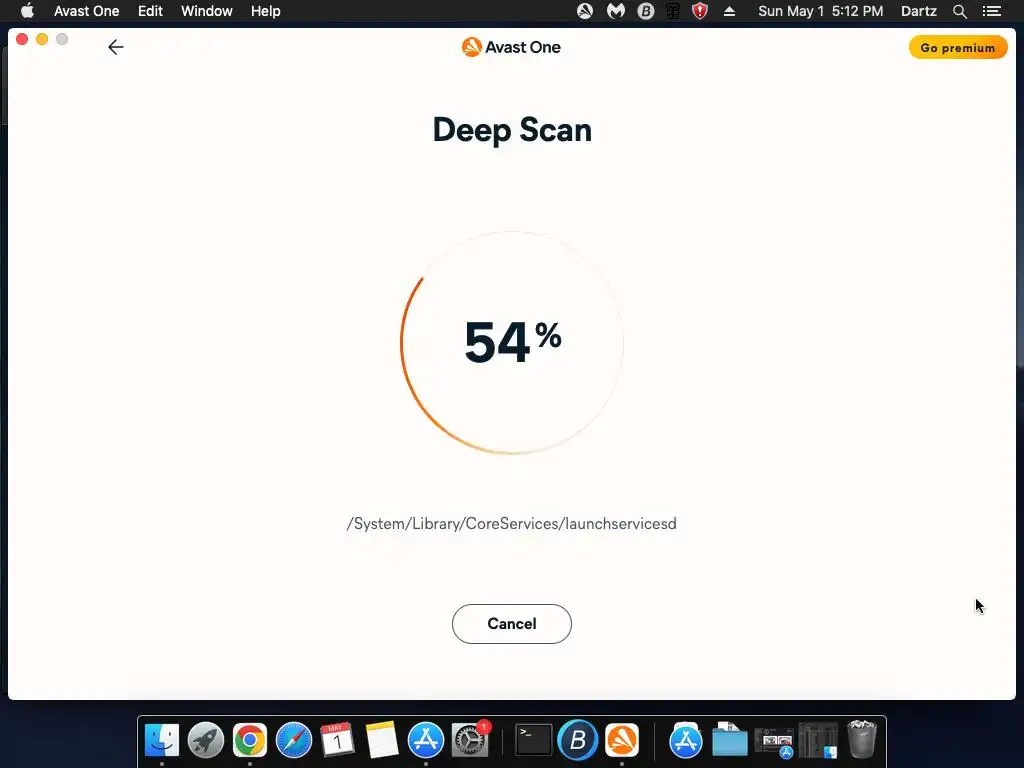Open Launchpad rocket in the Dock
Viewport: 1024px width, 768px height.
coord(206,741)
